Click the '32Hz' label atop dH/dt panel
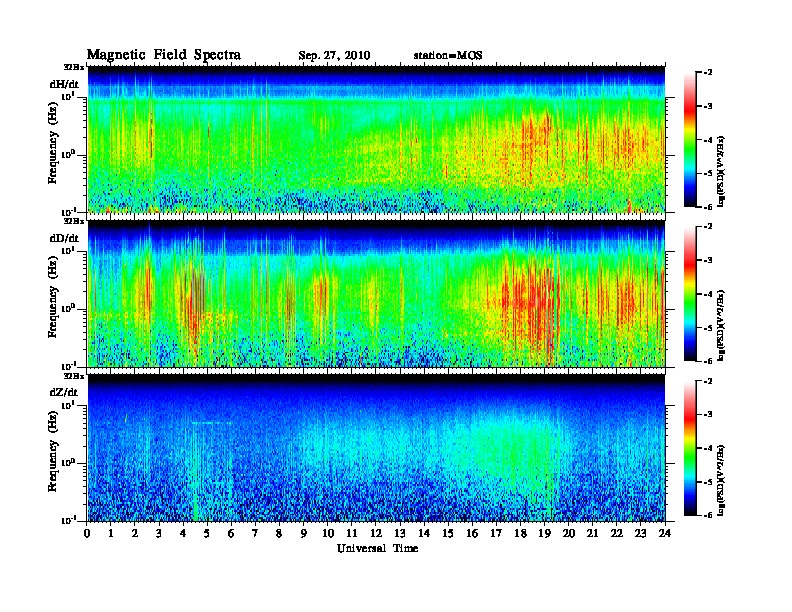792x612 pixels. 74,66
